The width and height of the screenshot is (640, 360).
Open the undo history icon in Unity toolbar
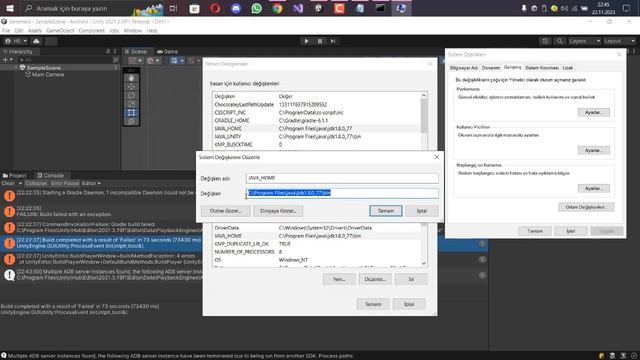(x=545, y=41)
